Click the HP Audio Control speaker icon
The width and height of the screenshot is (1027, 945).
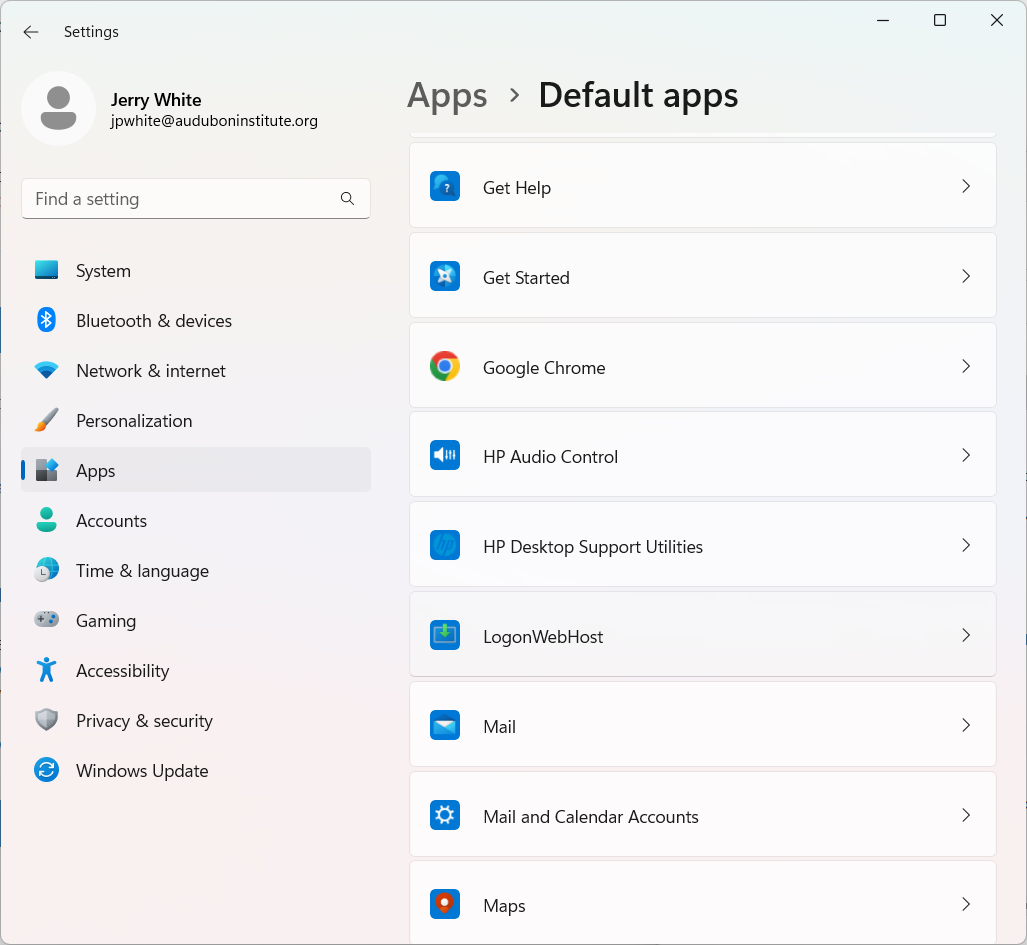(445, 455)
